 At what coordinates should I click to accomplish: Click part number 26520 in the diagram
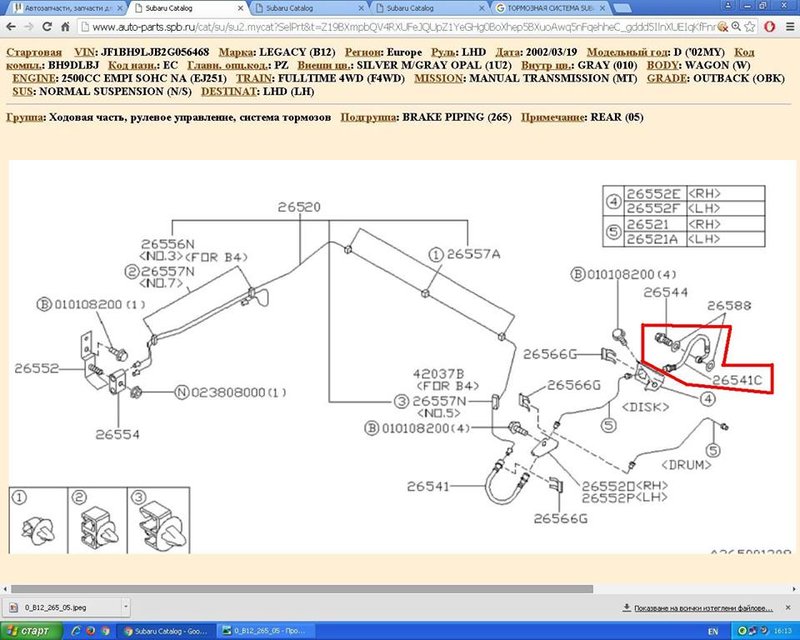coord(299,207)
